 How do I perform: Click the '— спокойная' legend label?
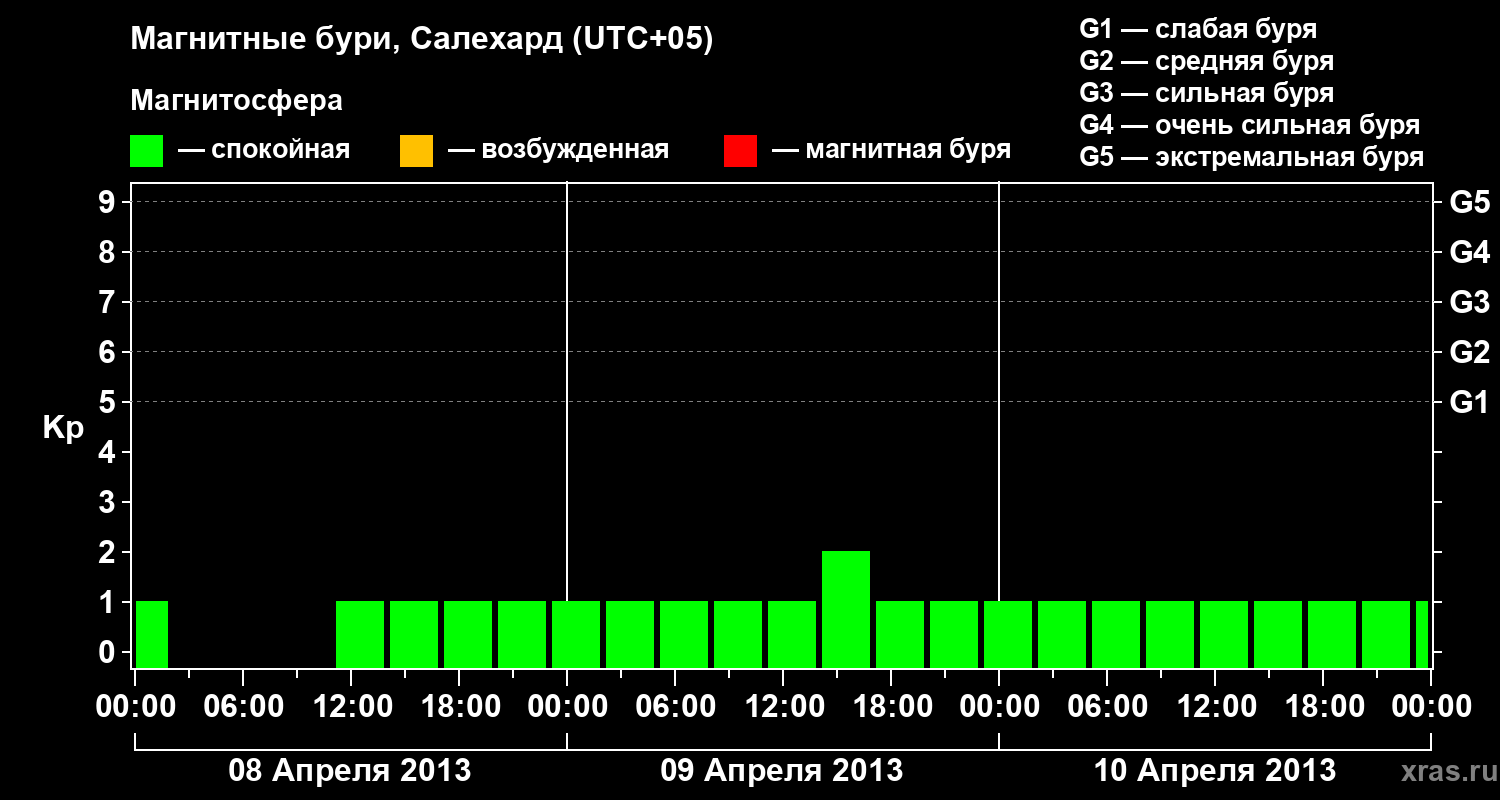point(264,150)
